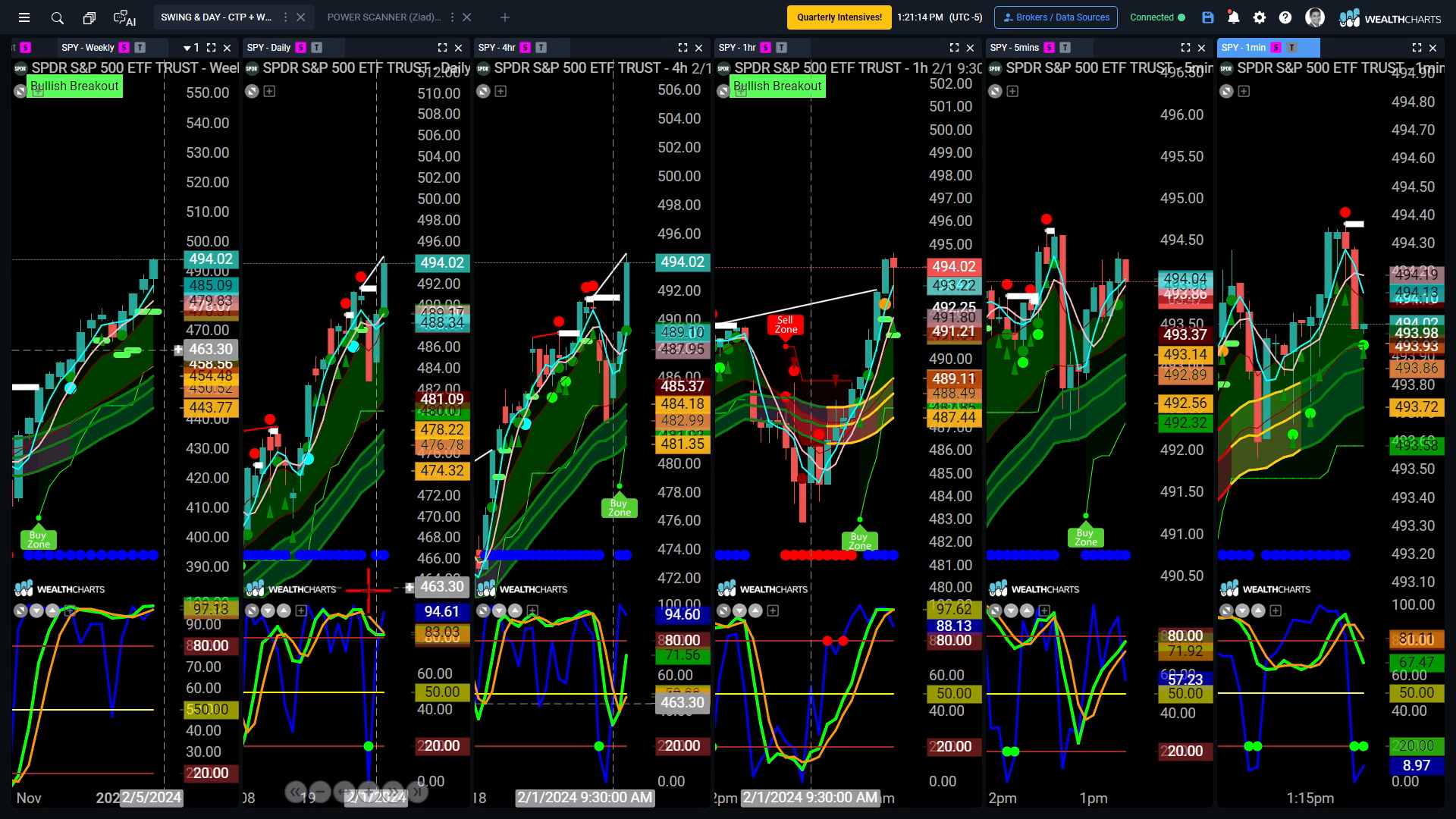Open the AI chat assistant
Screen dimensions: 1456x819
pyautogui.click(x=124, y=17)
